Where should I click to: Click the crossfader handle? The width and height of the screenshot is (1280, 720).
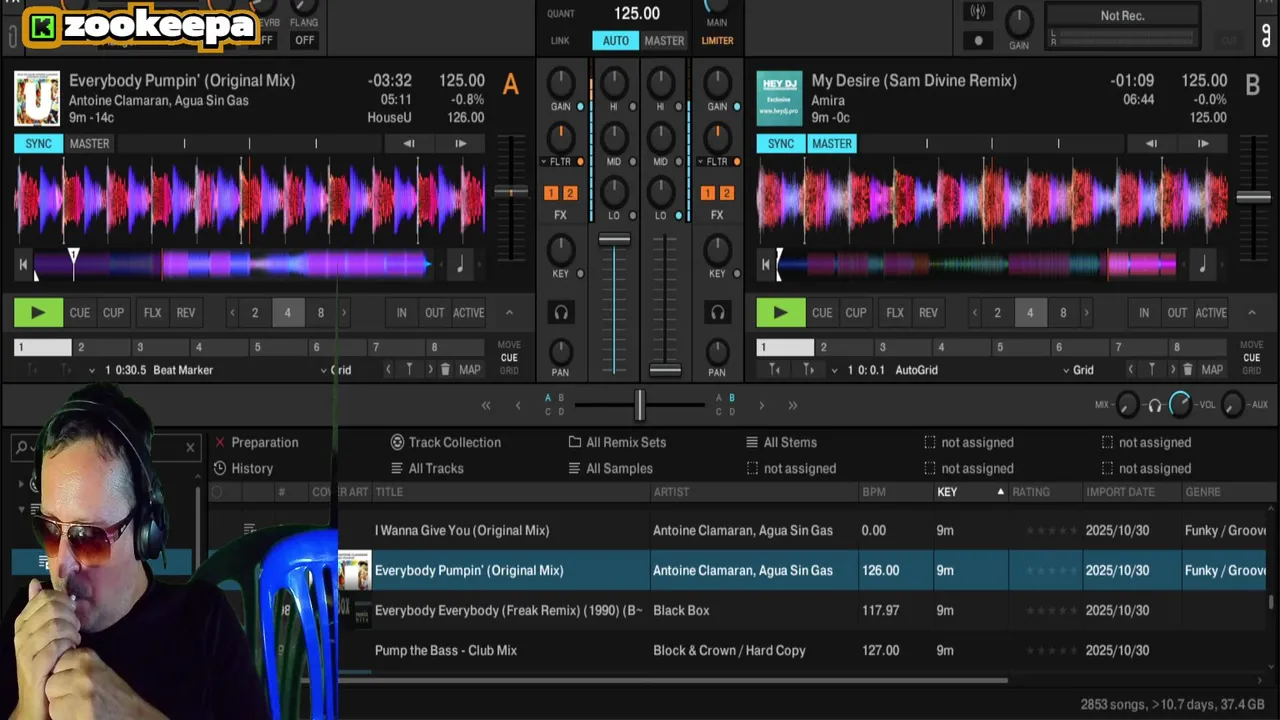[640, 405]
